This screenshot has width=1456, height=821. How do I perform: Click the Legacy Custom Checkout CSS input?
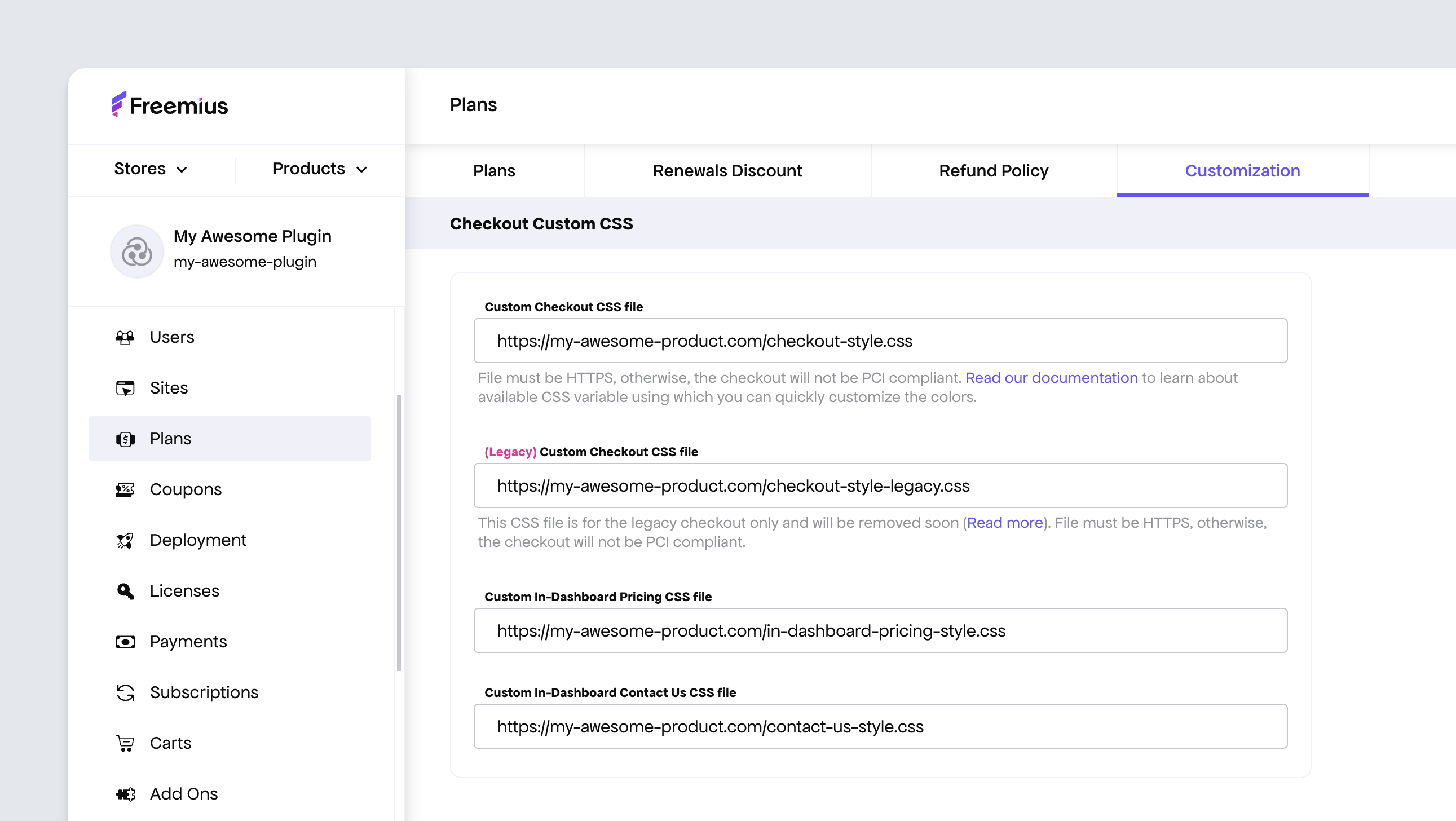(x=881, y=486)
